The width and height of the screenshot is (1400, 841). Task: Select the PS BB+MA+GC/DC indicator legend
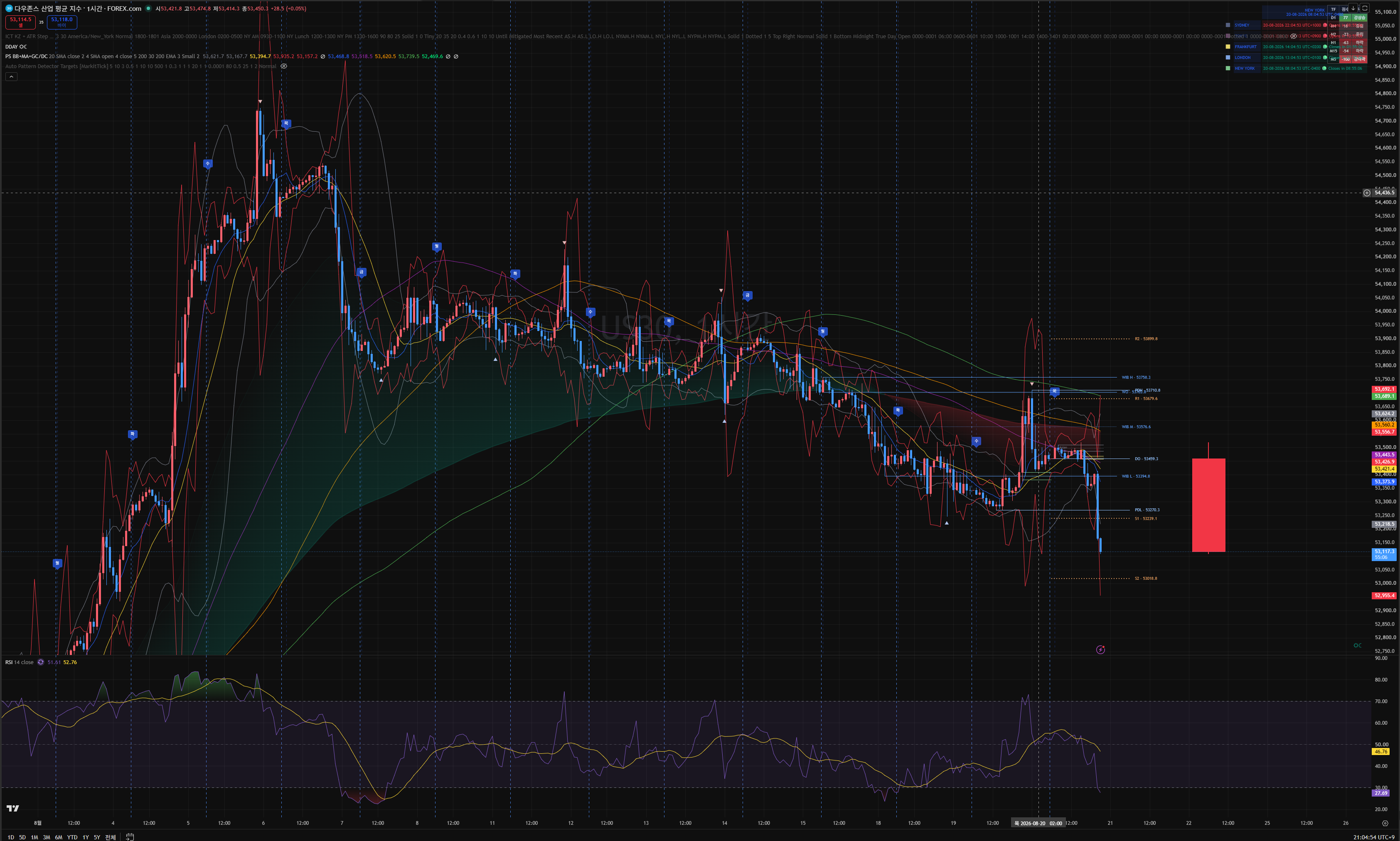coord(26,56)
